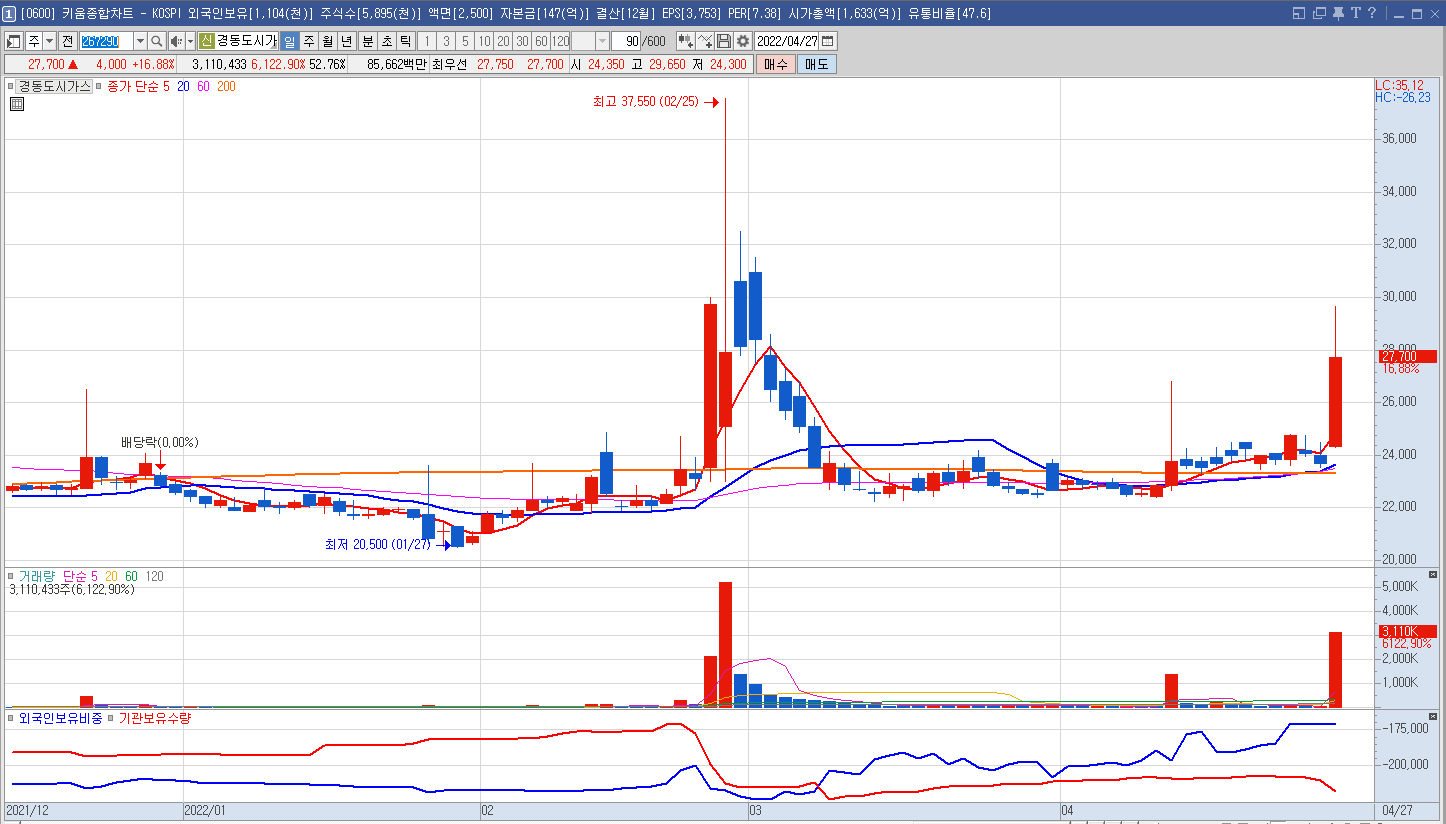
Task: Select the 초 second chart period
Action: (x=386, y=41)
